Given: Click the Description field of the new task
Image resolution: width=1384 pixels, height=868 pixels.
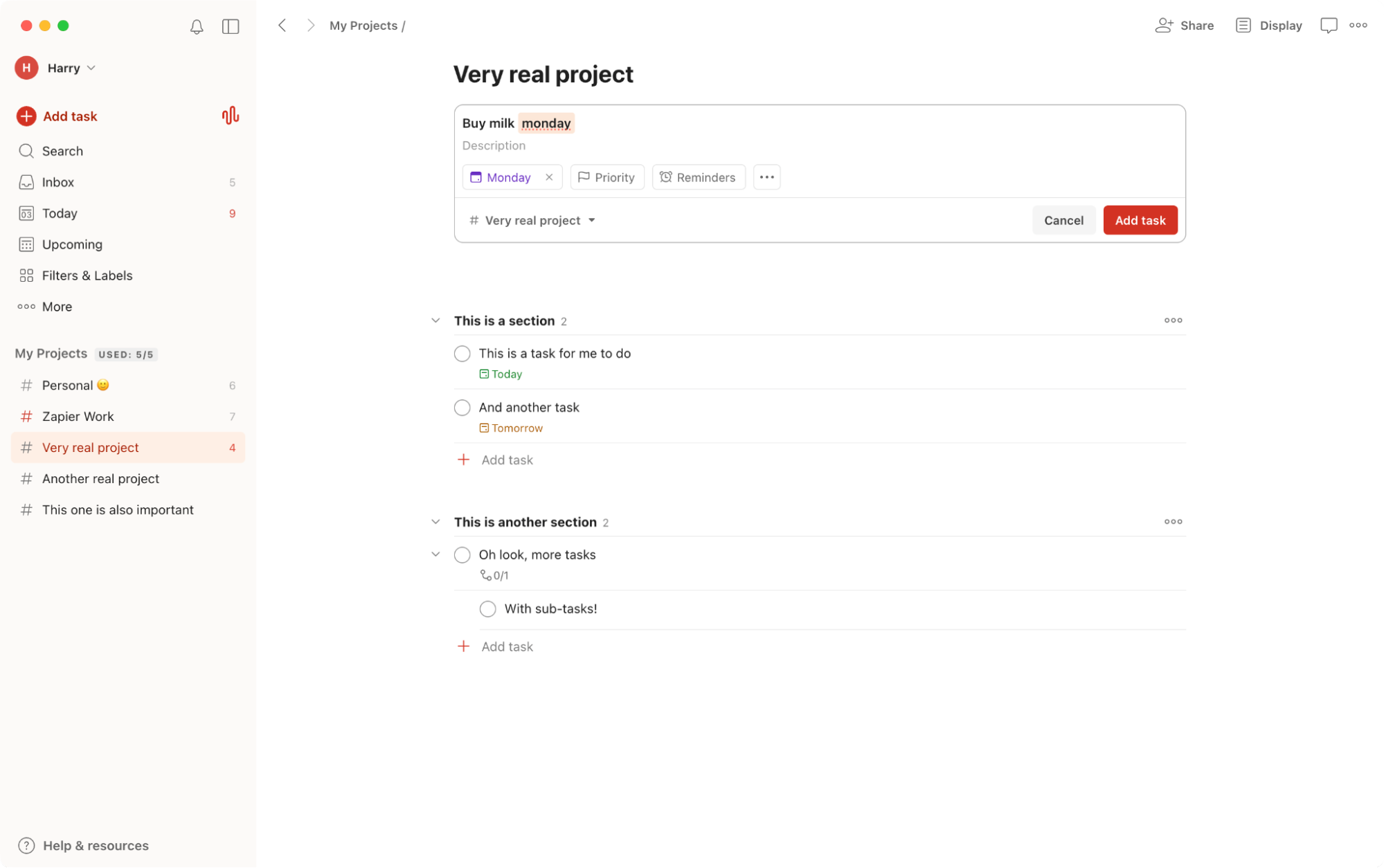Looking at the screenshot, I should click(x=494, y=145).
